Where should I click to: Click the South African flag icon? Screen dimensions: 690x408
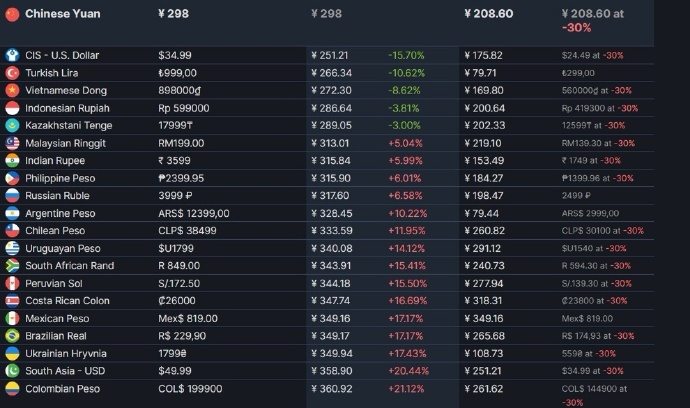coord(12,265)
